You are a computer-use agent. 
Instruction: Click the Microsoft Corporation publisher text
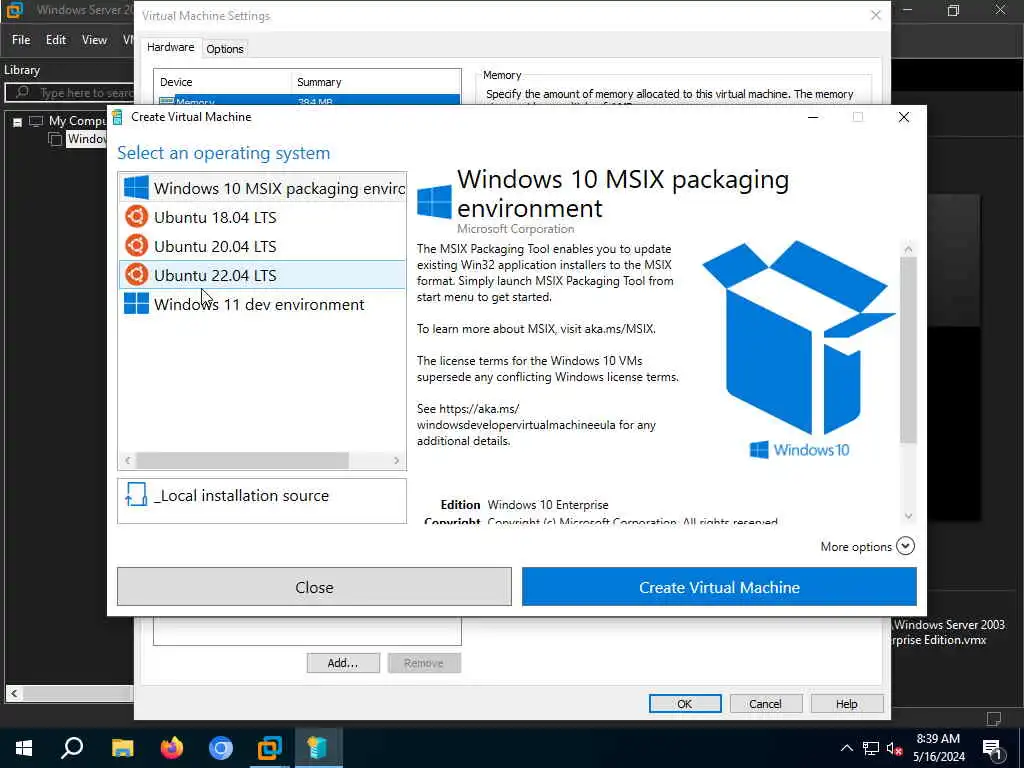[515, 229]
